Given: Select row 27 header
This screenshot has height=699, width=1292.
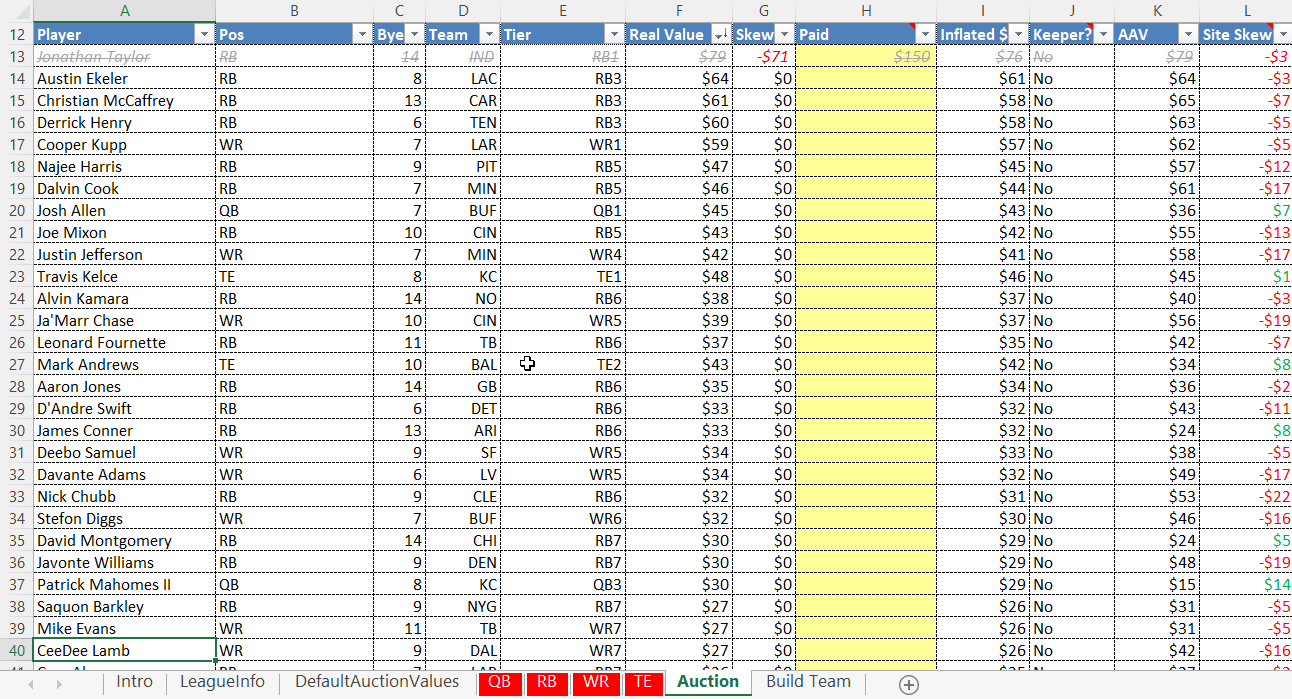Looking at the screenshot, I should point(16,364).
